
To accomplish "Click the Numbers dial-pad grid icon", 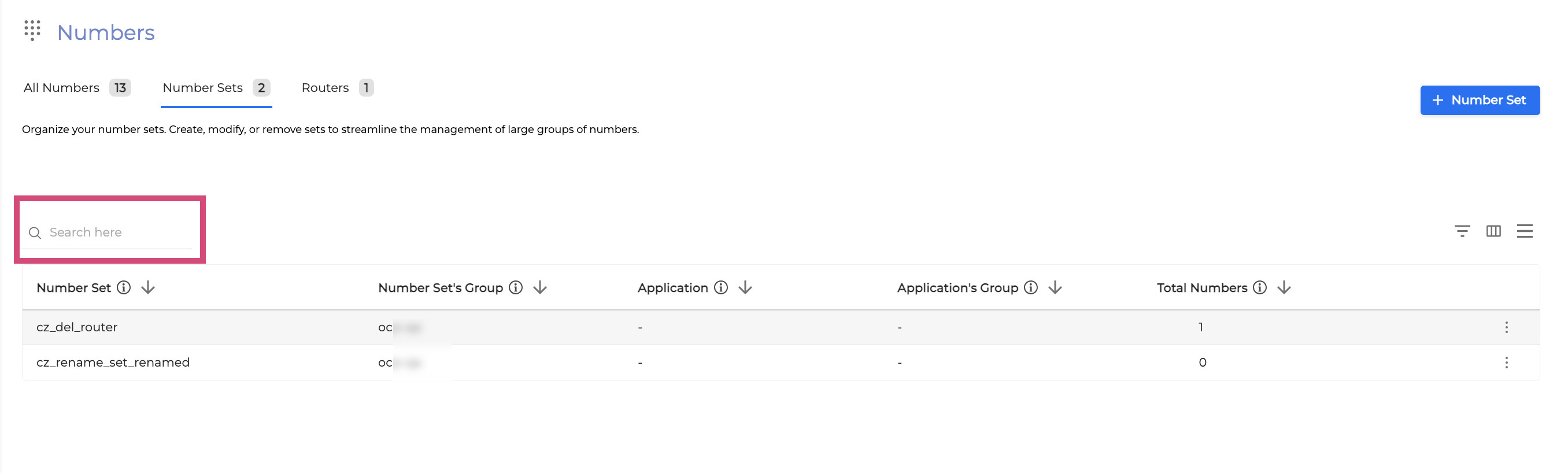I will click(x=32, y=30).
